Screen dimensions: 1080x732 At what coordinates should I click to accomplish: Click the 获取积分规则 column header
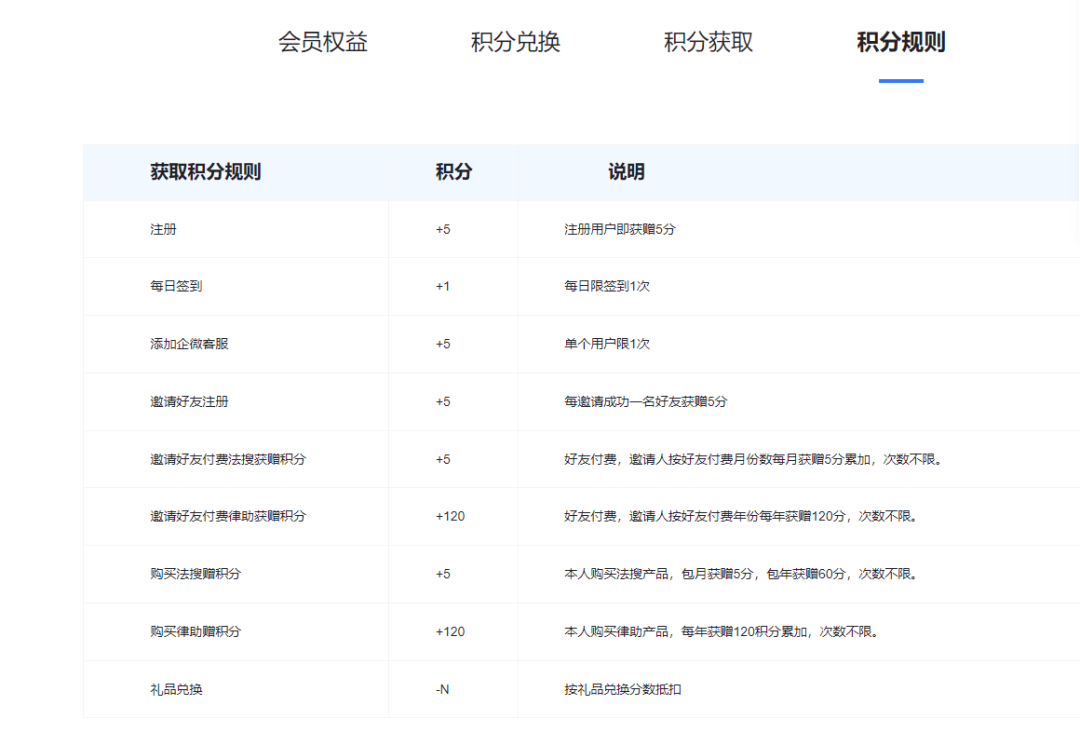click(x=205, y=172)
